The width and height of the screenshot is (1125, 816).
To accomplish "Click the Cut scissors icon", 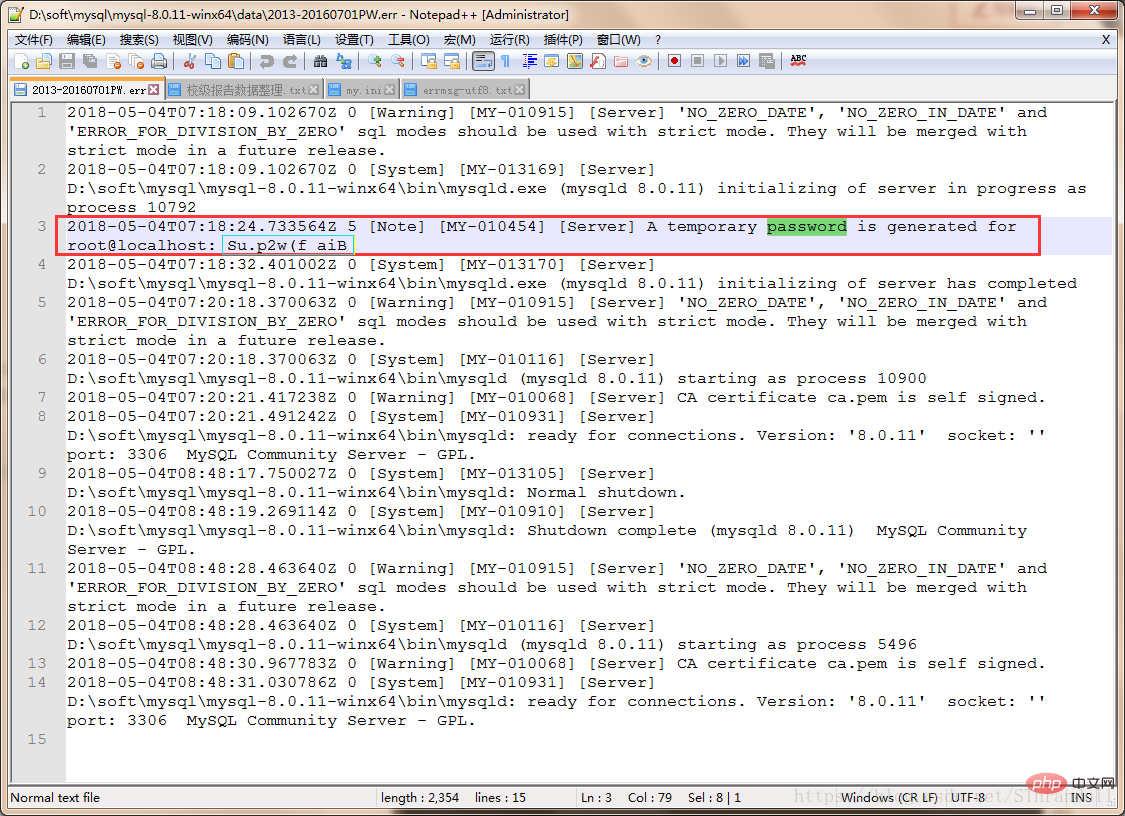I will pos(189,62).
